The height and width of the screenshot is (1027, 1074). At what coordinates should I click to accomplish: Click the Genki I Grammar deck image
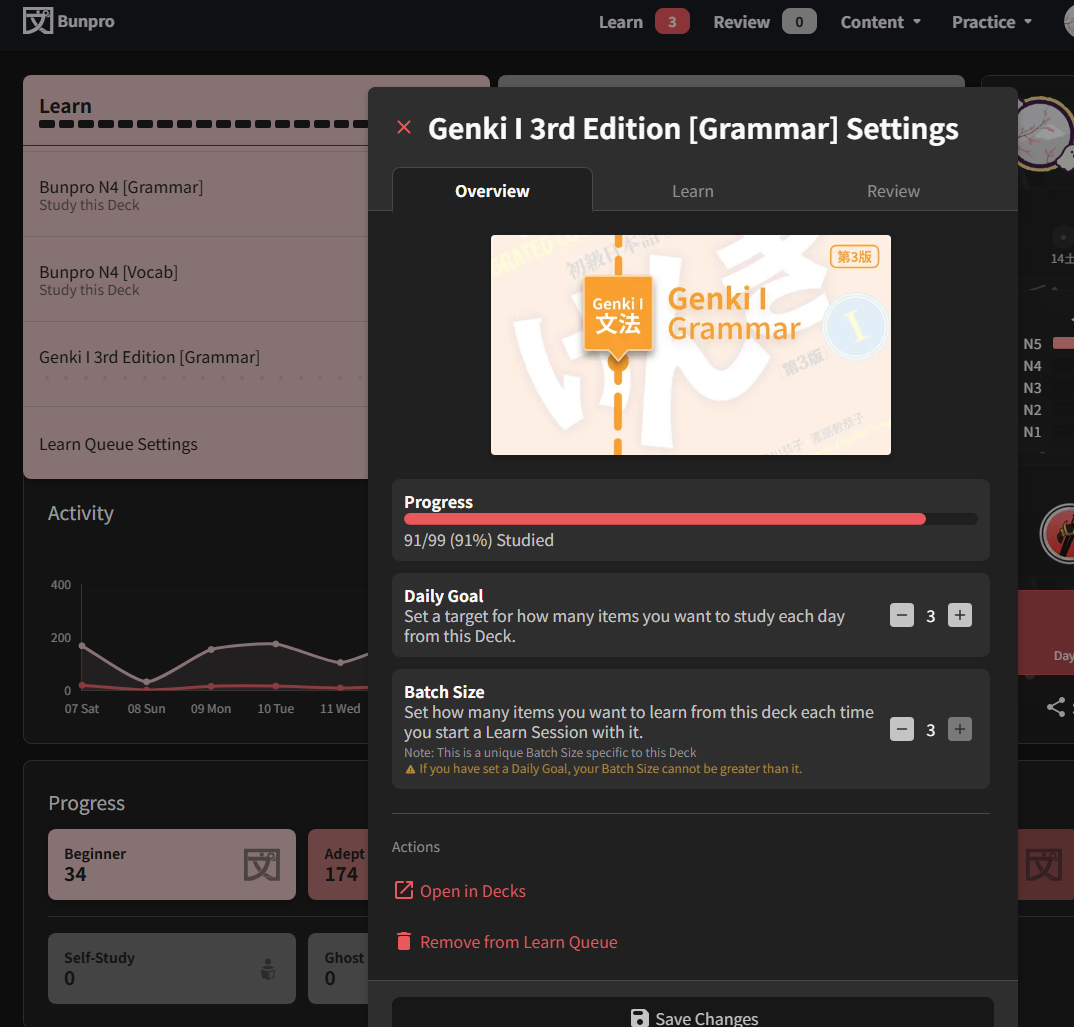(690, 345)
